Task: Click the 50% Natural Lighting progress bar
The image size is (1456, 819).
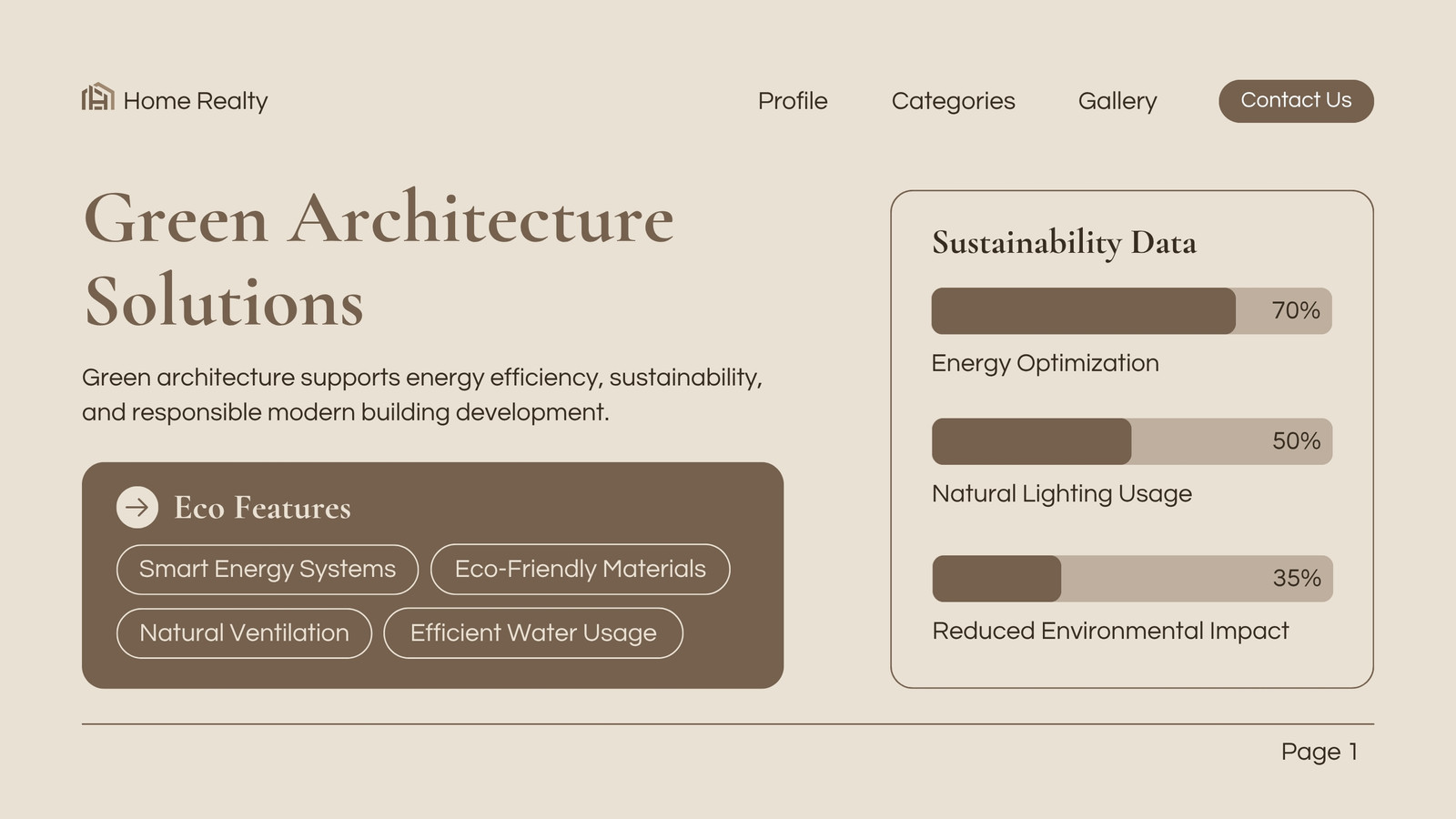Action: tap(1131, 441)
